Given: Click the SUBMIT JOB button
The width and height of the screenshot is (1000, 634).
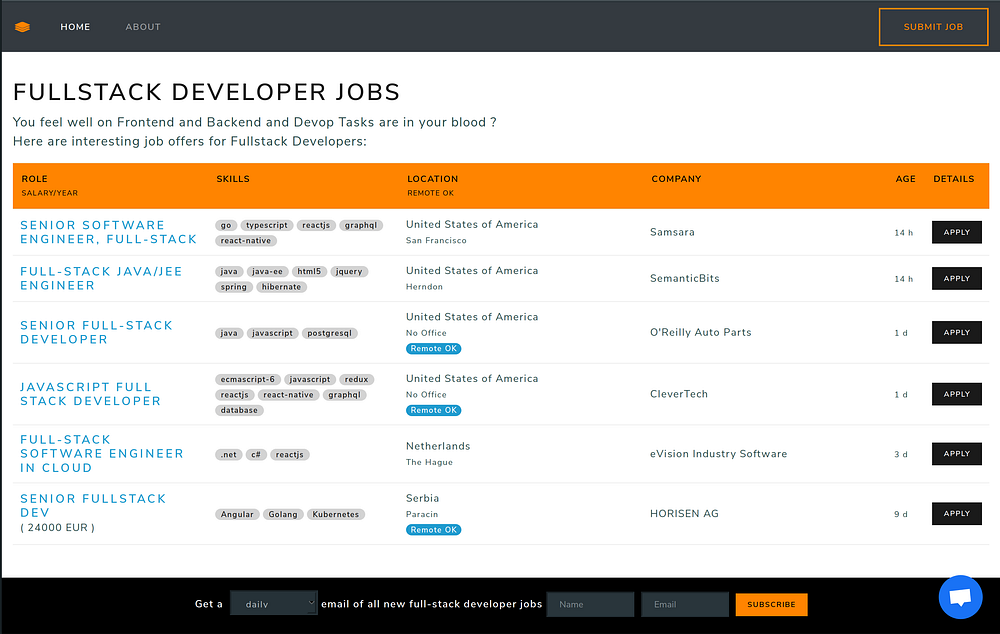Looking at the screenshot, I should click(x=933, y=27).
